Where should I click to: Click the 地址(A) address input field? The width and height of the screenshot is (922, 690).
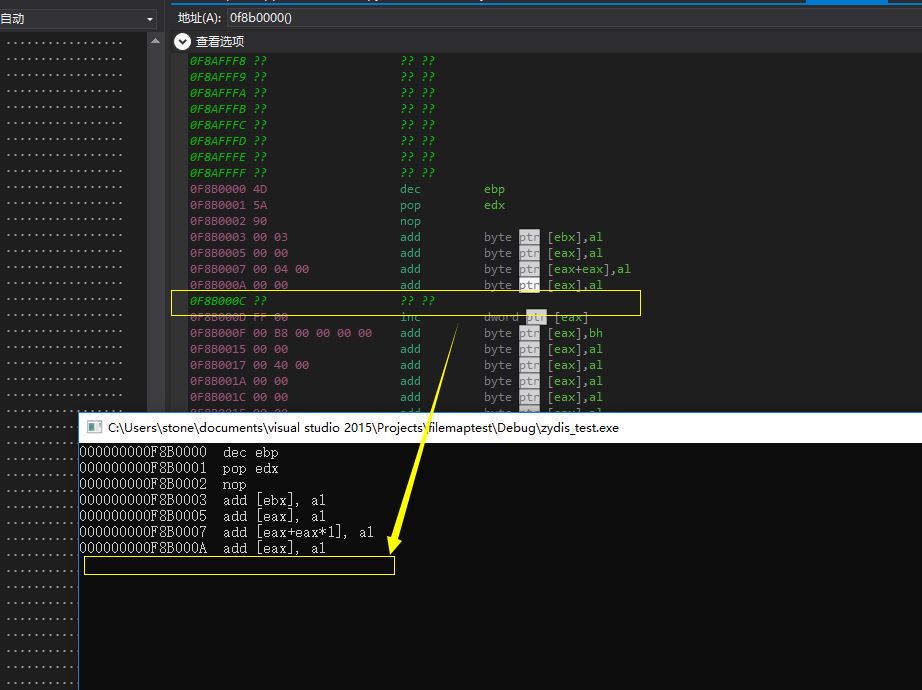coord(574,18)
